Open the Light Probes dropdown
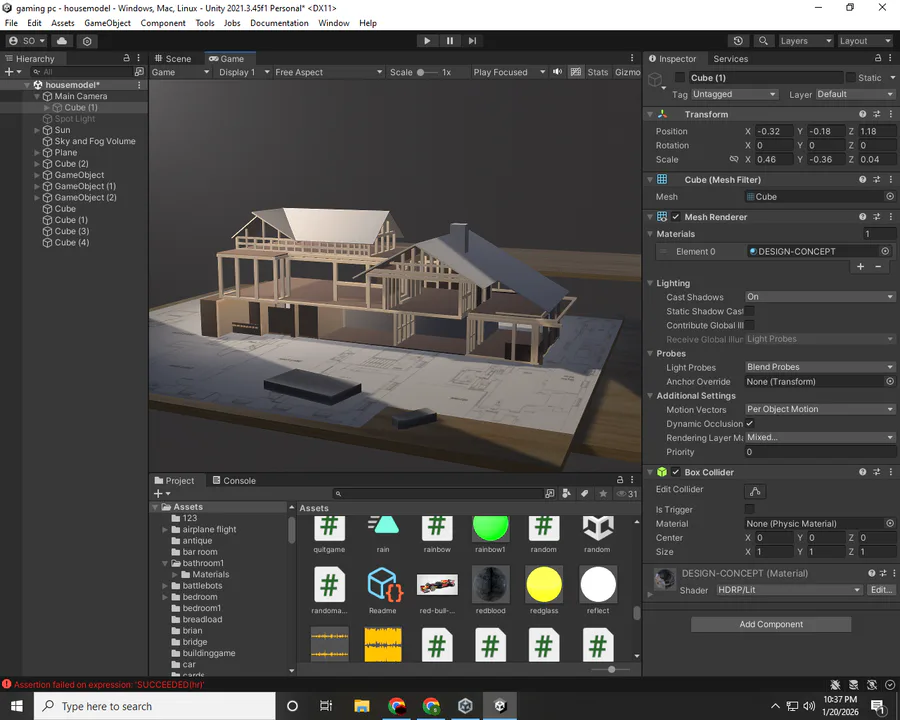 tap(820, 367)
